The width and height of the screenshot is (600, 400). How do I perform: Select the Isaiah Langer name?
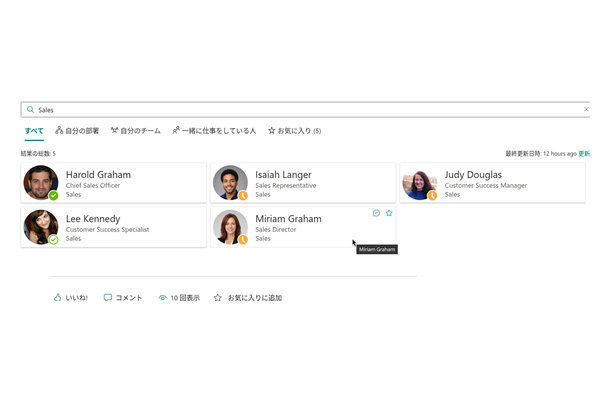click(x=283, y=175)
